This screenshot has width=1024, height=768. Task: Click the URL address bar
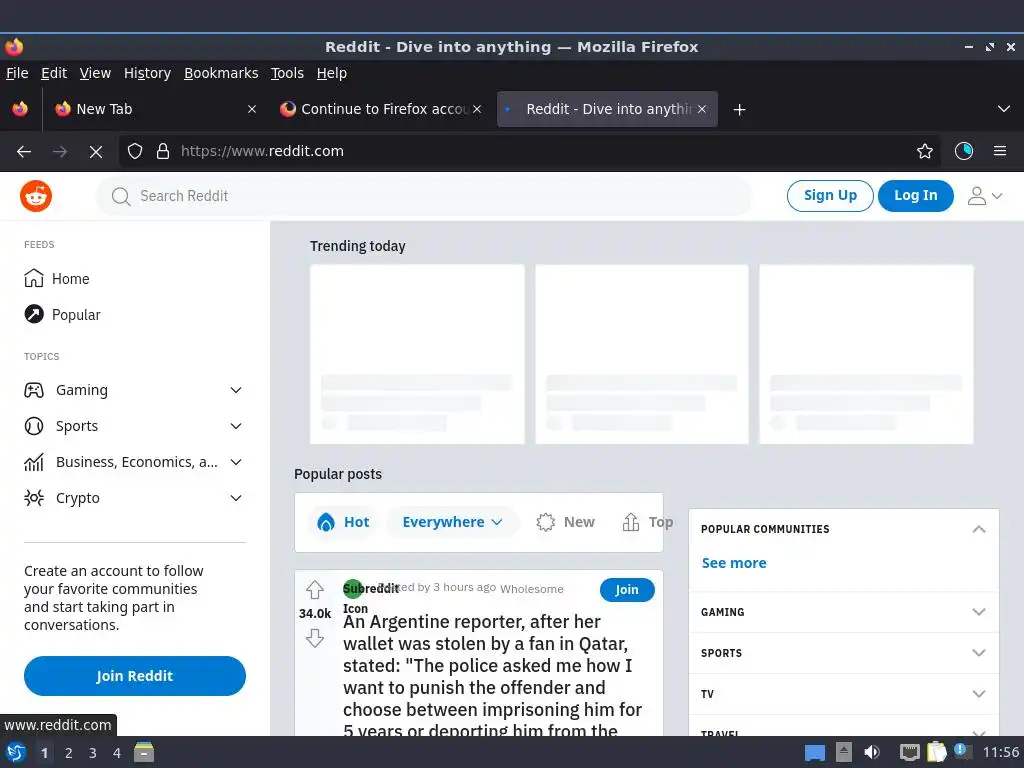530,152
